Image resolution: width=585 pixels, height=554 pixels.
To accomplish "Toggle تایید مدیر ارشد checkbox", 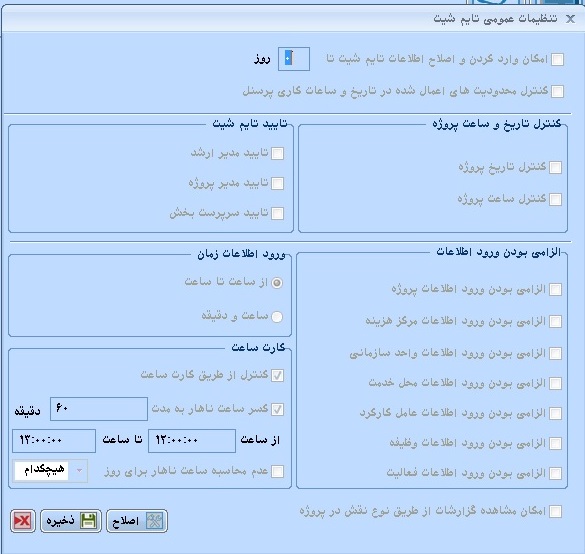I will pos(277,153).
